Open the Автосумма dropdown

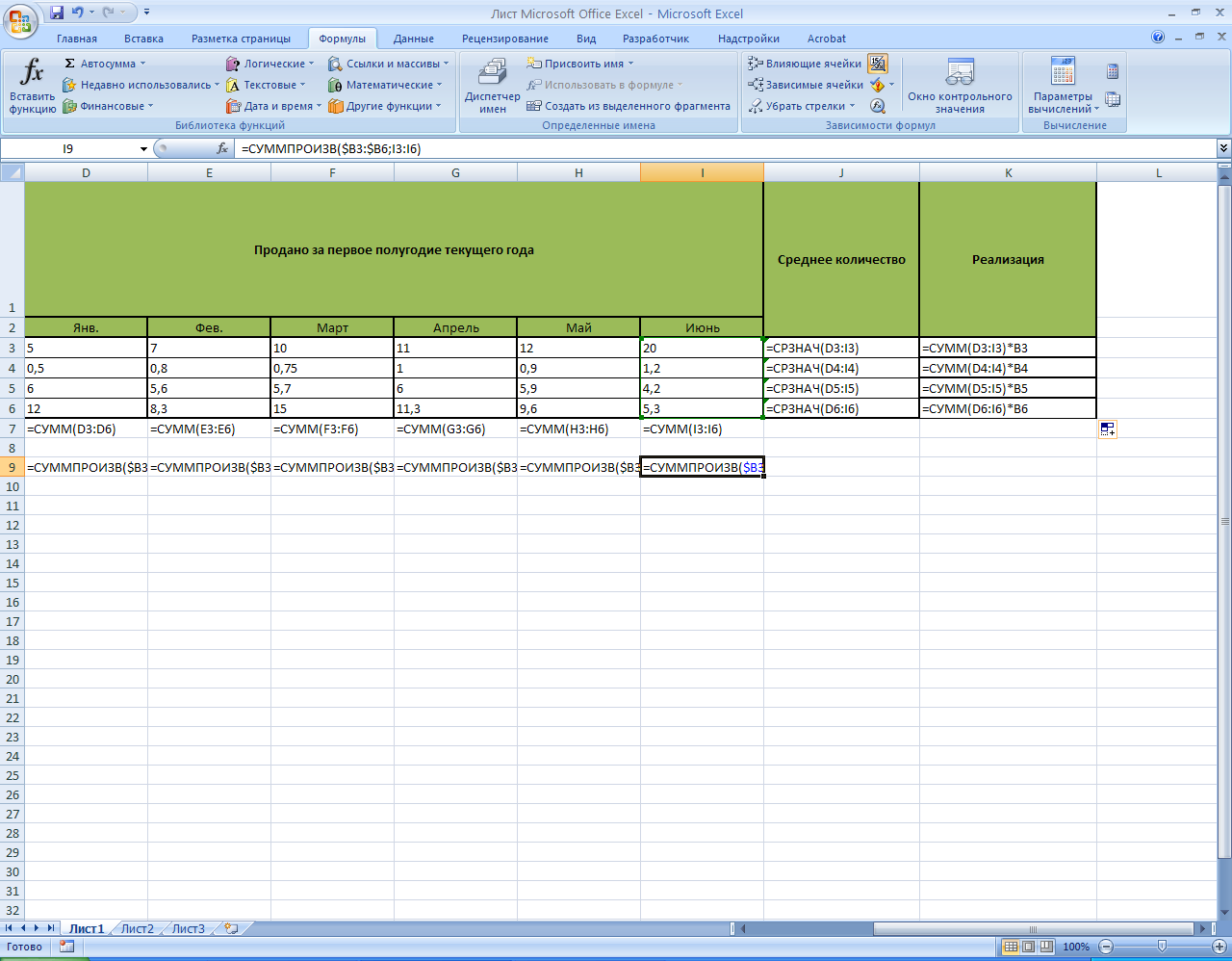[104, 64]
